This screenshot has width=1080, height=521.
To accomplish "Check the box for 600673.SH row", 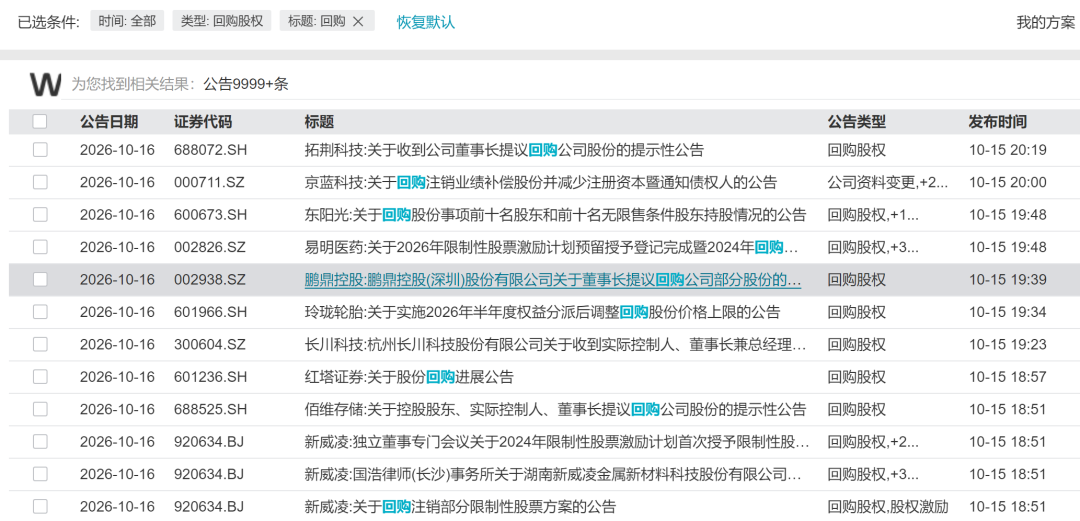I will (40, 214).
